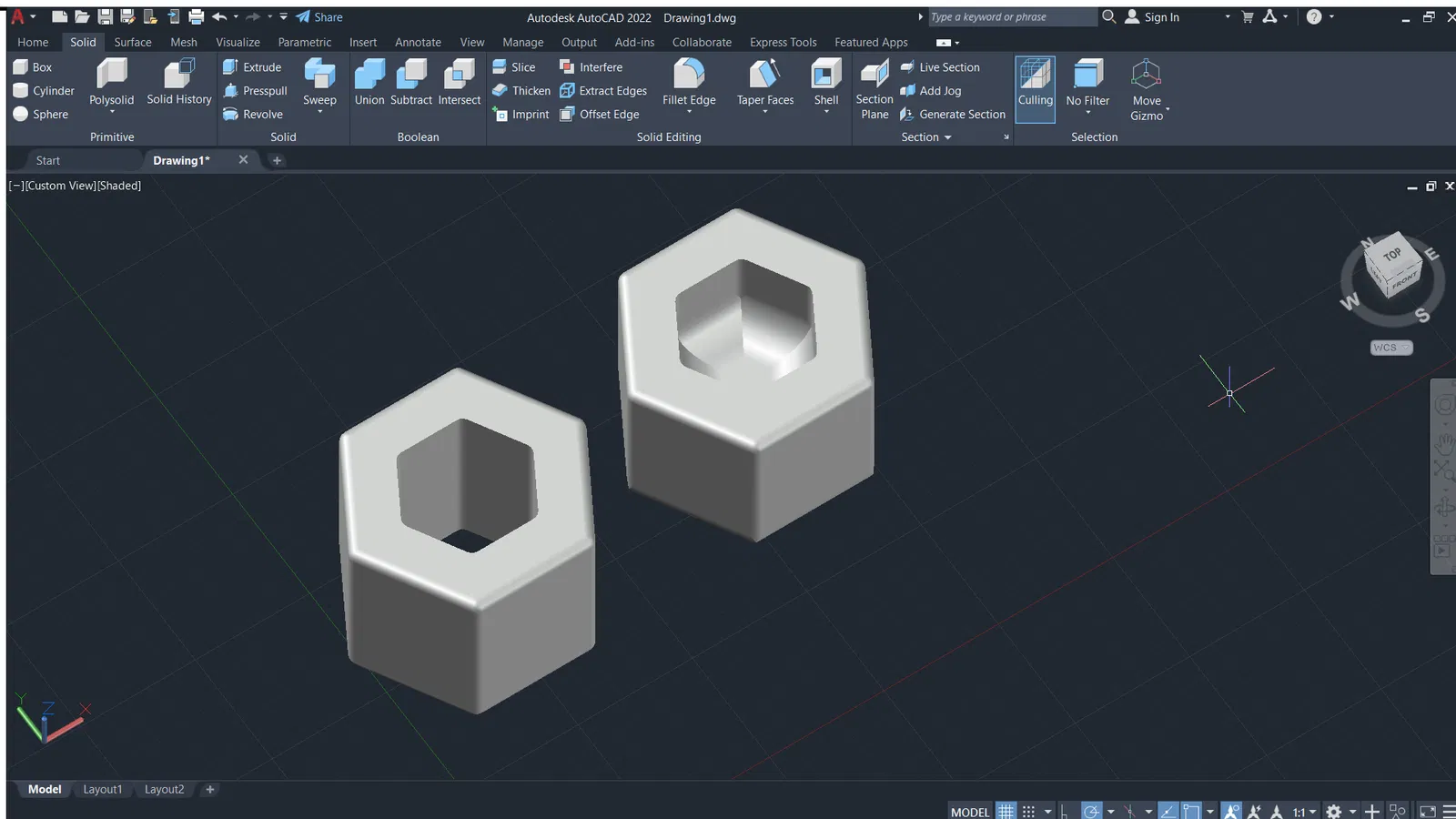Add a new drawing tab

pyautogui.click(x=278, y=160)
